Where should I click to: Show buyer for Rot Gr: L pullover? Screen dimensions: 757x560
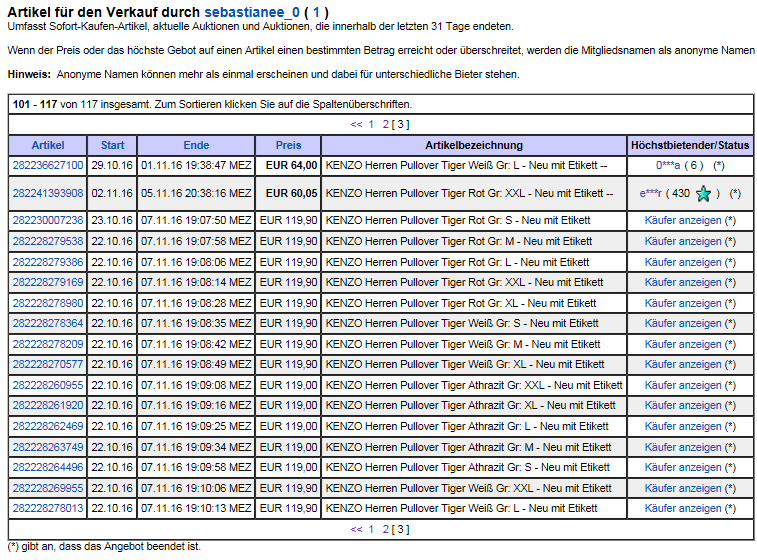(683, 263)
